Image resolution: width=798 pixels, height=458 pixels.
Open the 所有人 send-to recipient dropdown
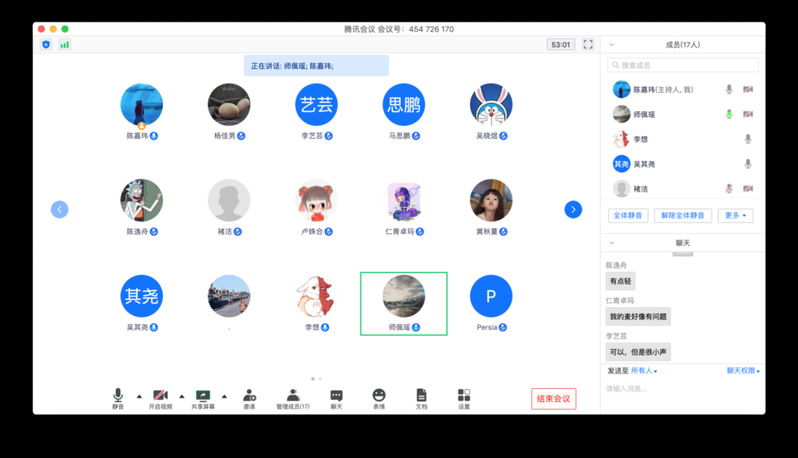643,371
